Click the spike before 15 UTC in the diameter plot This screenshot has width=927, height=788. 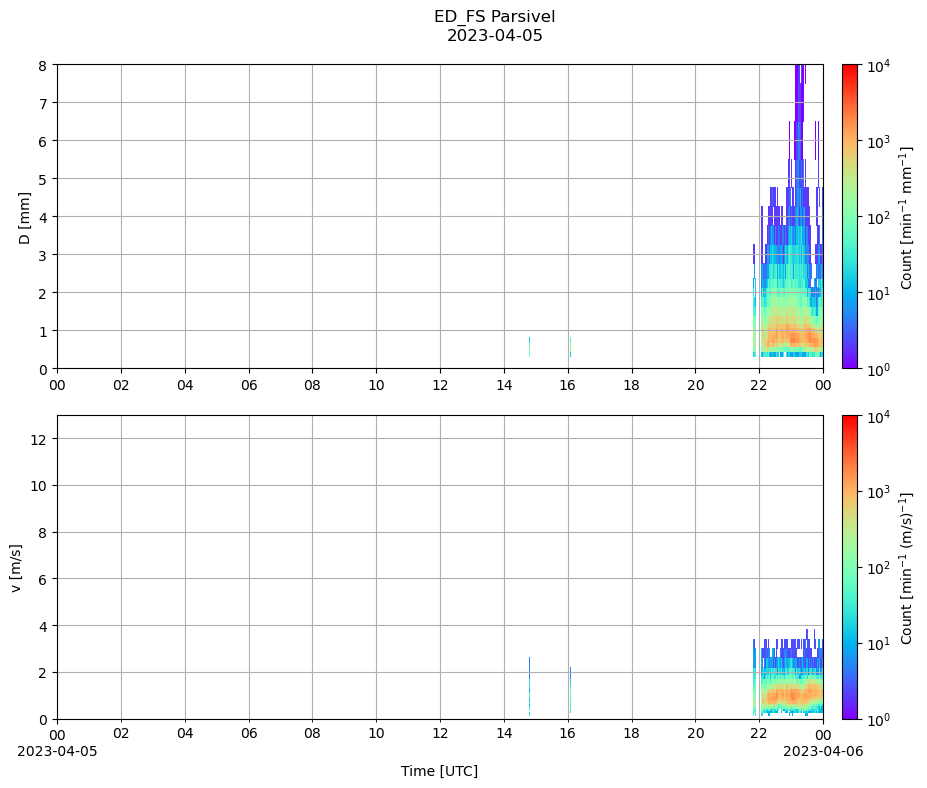(529, 347)
